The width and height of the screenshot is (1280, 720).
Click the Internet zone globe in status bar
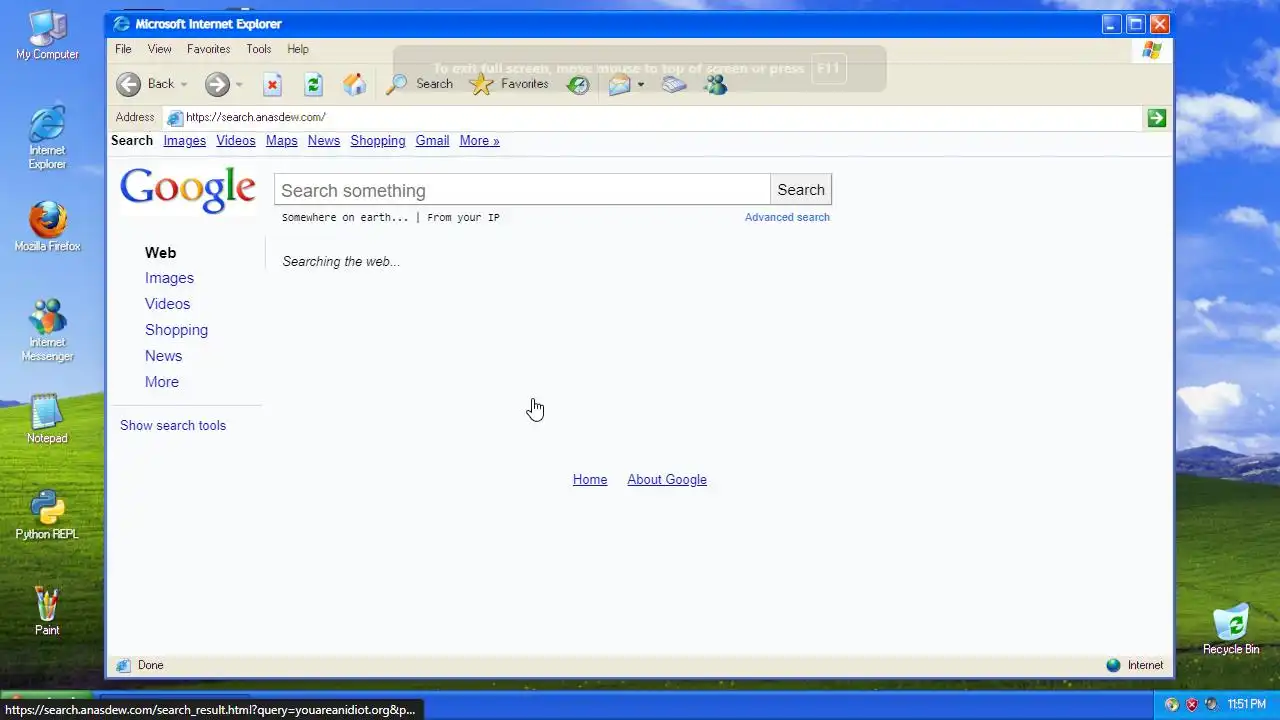click(1113, 665)
